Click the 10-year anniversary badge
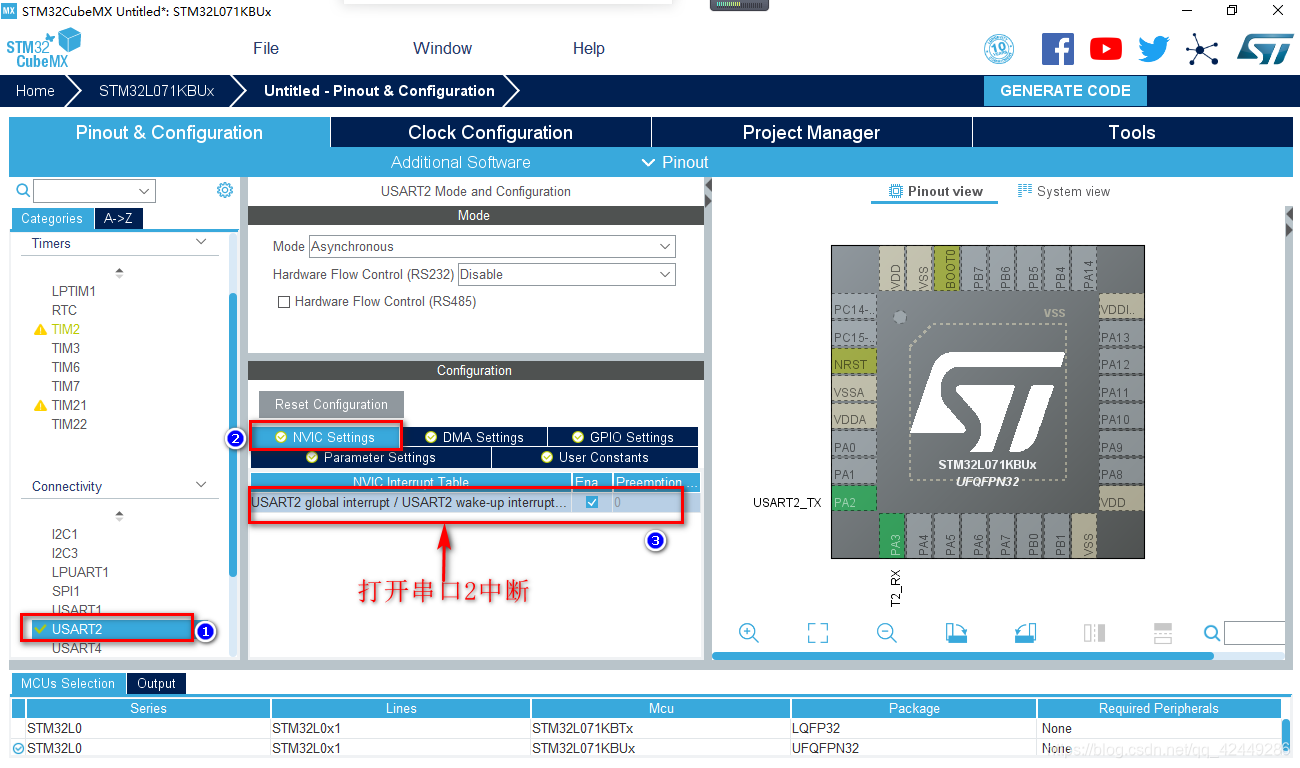The image size is (1300, 768). click(x=999, y=48)
